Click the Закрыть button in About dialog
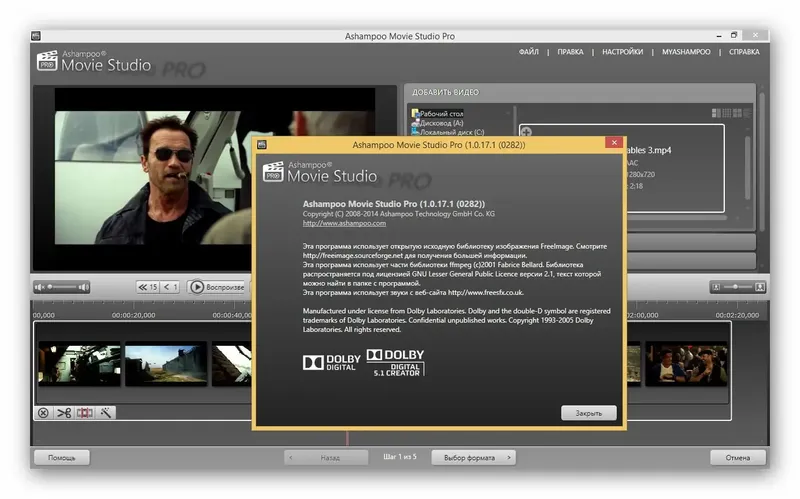Screen dimensions: 800x499 [589, 413]
